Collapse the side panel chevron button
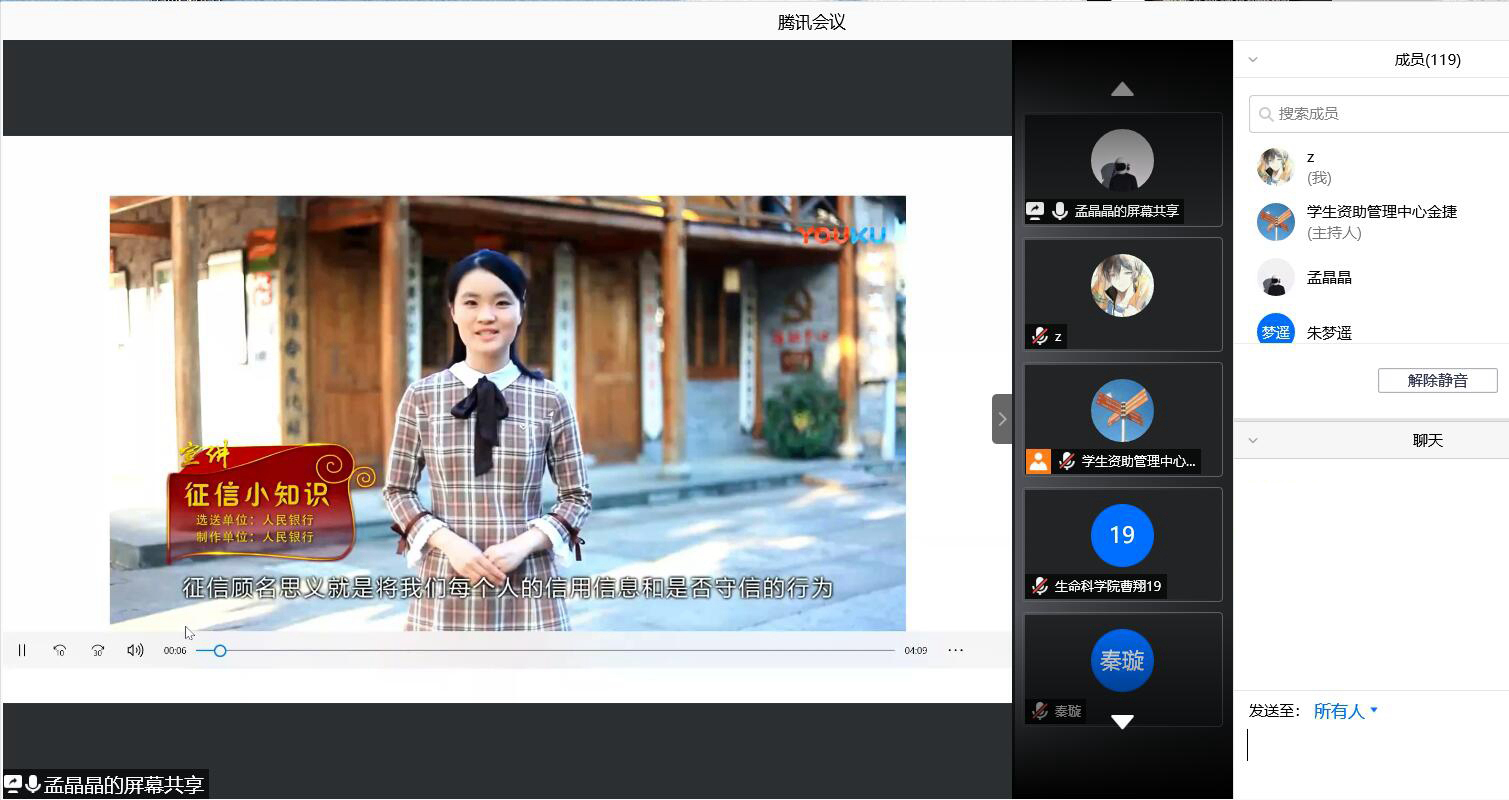1509x800 pixels. tap(1002, 419)
